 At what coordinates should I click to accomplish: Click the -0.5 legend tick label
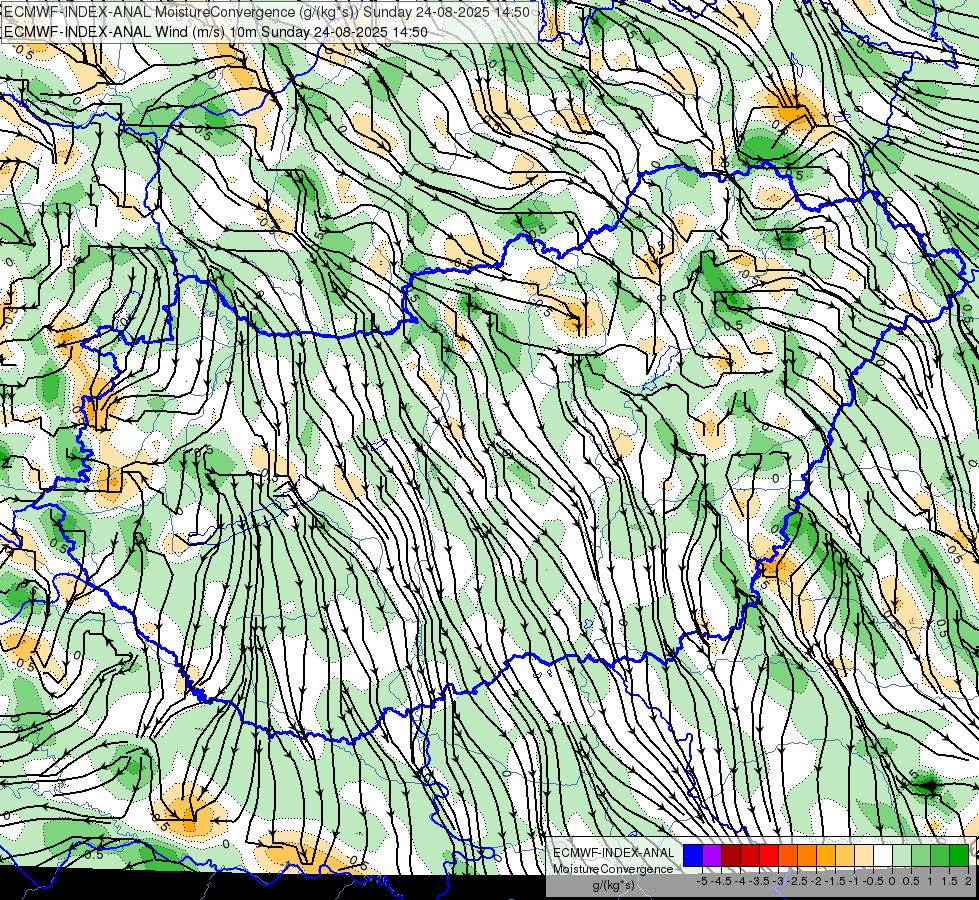[x=873, y=881]
